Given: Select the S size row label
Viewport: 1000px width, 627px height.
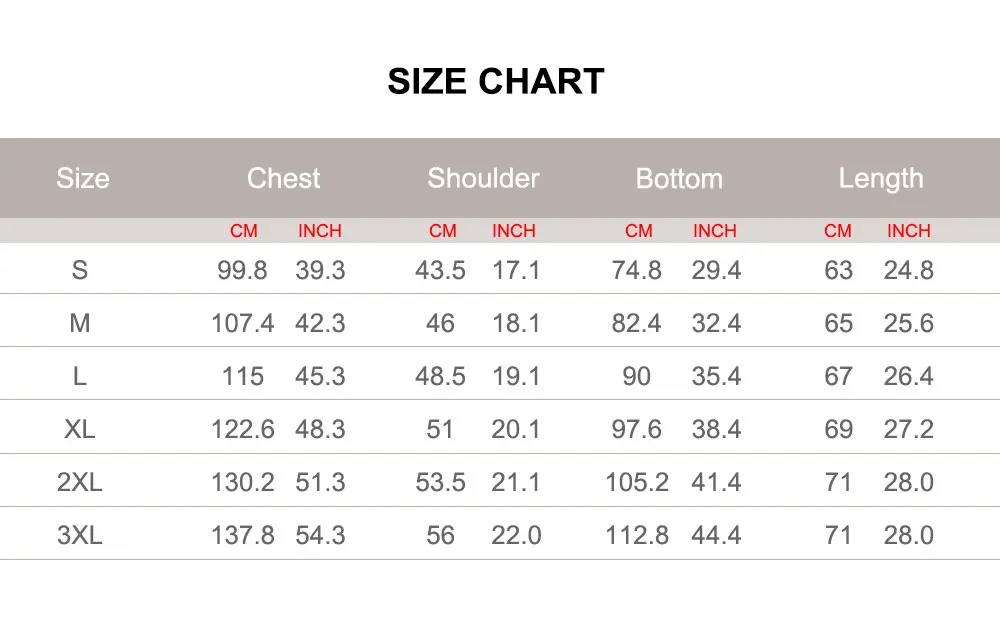Looking at the screenshot, I should 80,270.
